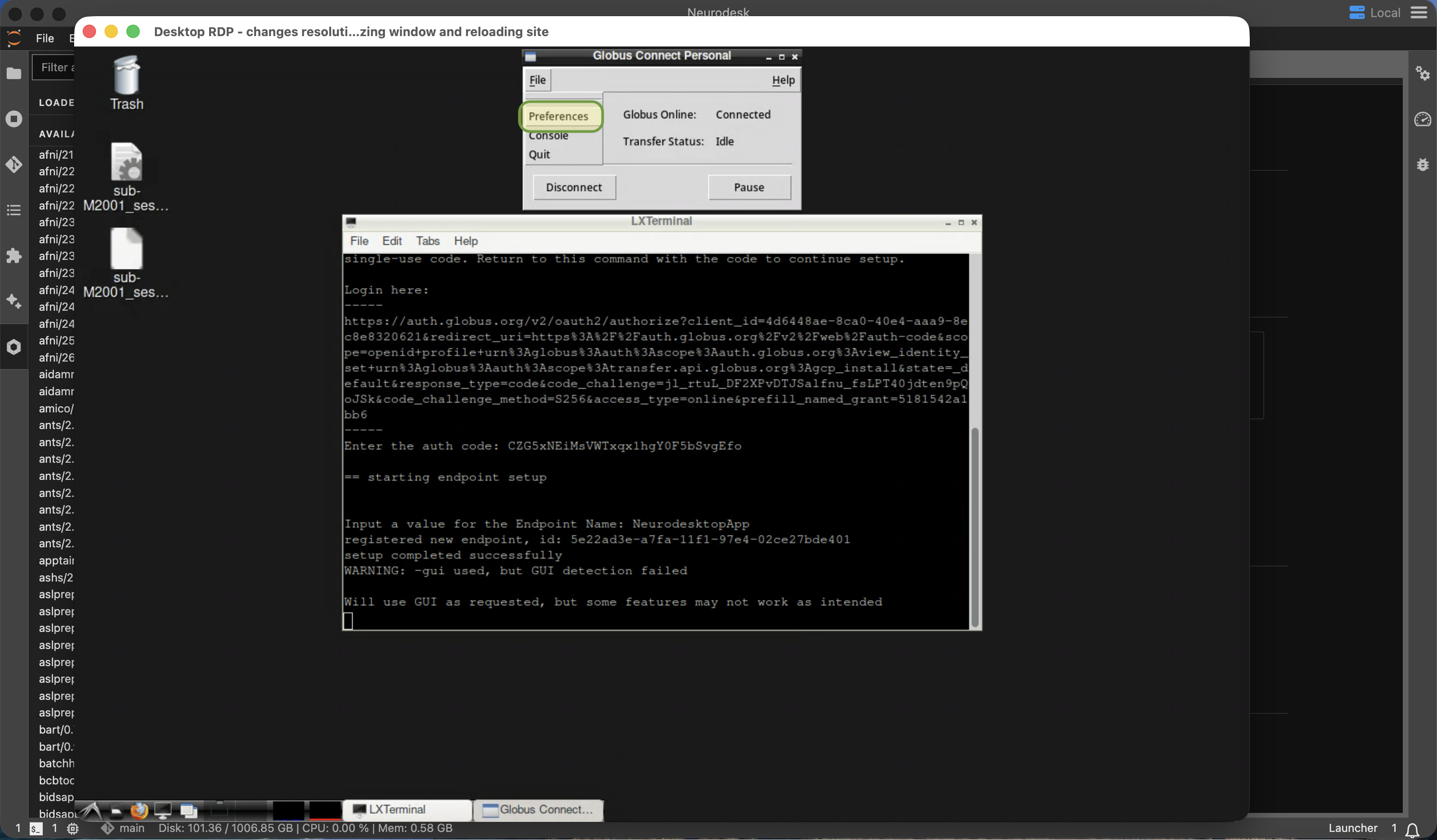Click the Disconnect button in Globus
The image size is (1437, 840).
(x=574, y=187)
